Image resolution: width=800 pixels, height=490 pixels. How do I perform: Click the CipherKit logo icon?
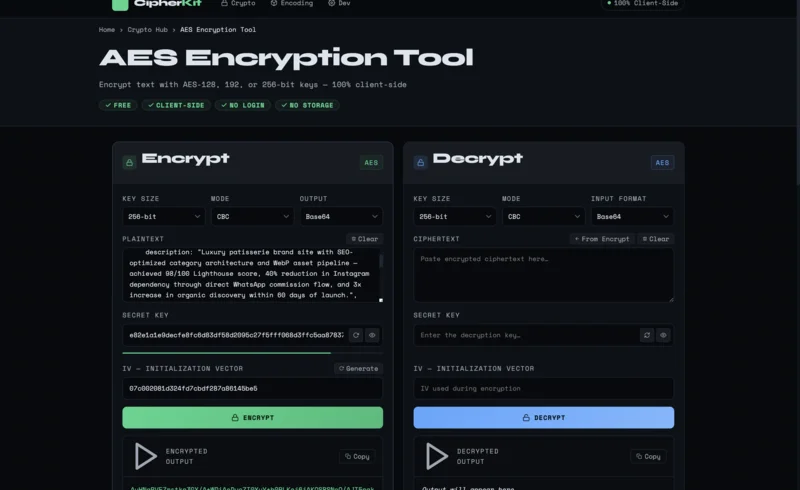[x=120, y=4]
